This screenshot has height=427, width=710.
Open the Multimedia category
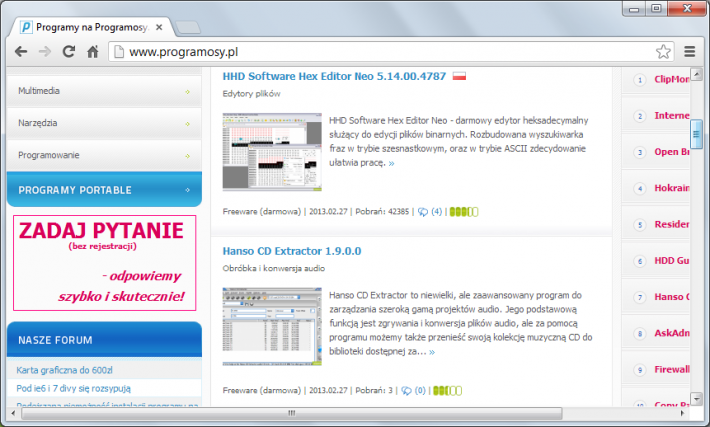point(104,91)
